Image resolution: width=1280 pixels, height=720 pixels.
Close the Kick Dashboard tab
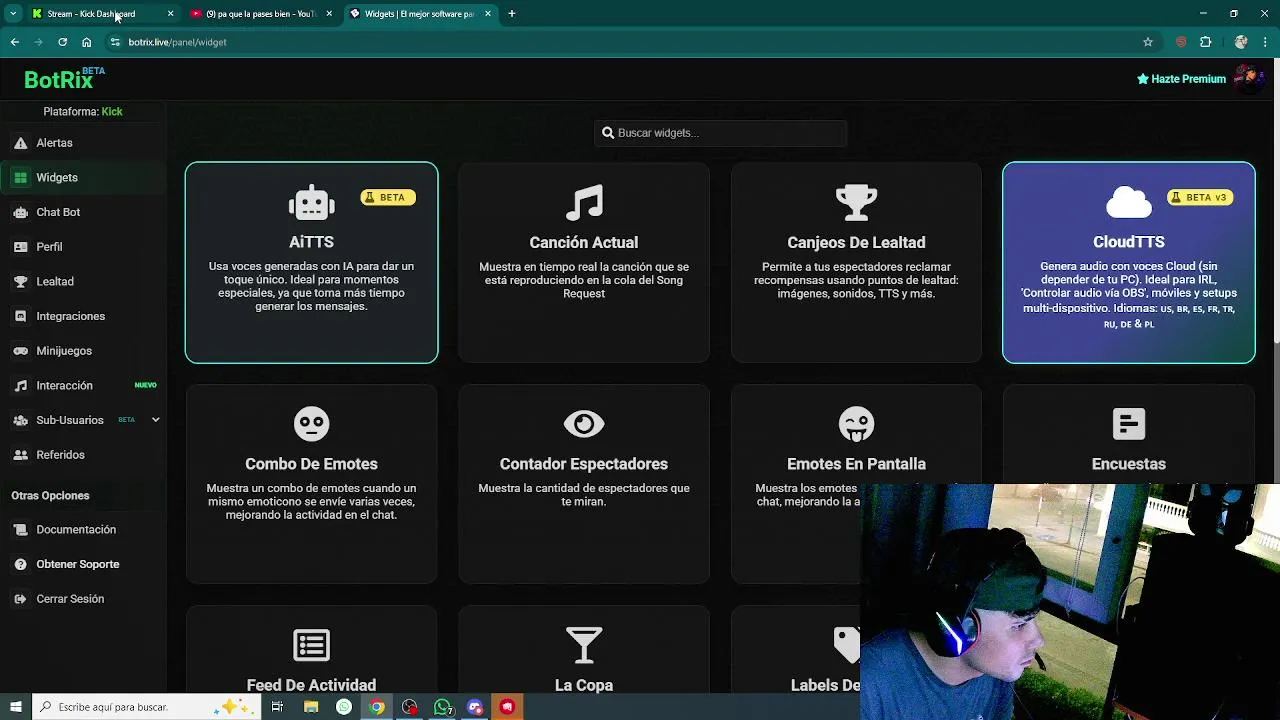pyautogui.click(x=170, y=14)
